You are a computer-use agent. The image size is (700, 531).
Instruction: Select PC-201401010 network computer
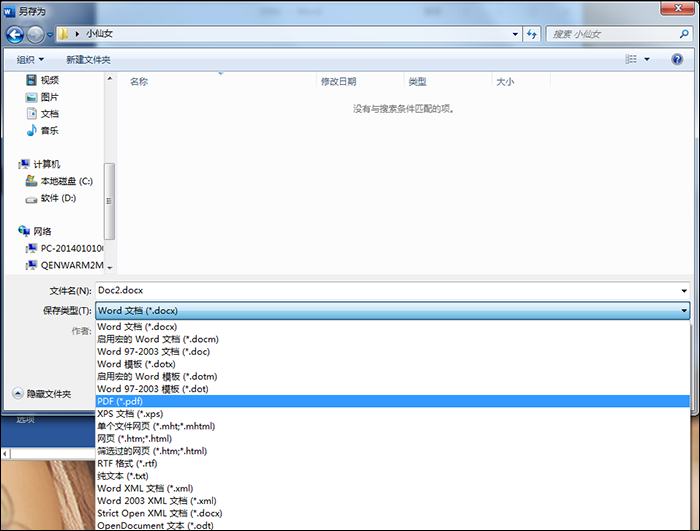point(64,248)
